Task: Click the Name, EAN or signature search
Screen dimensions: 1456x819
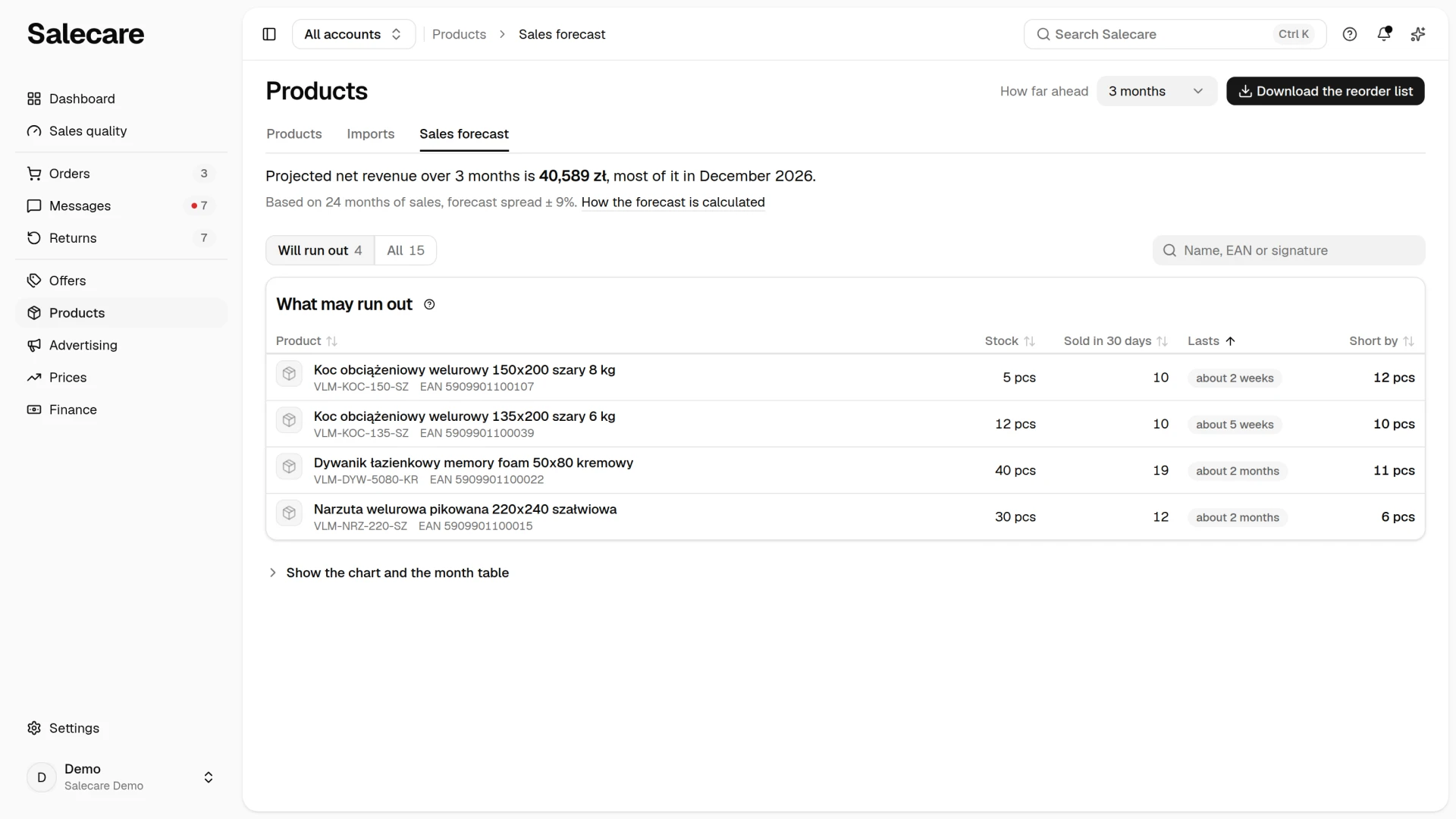Action: coord(1288,250)
